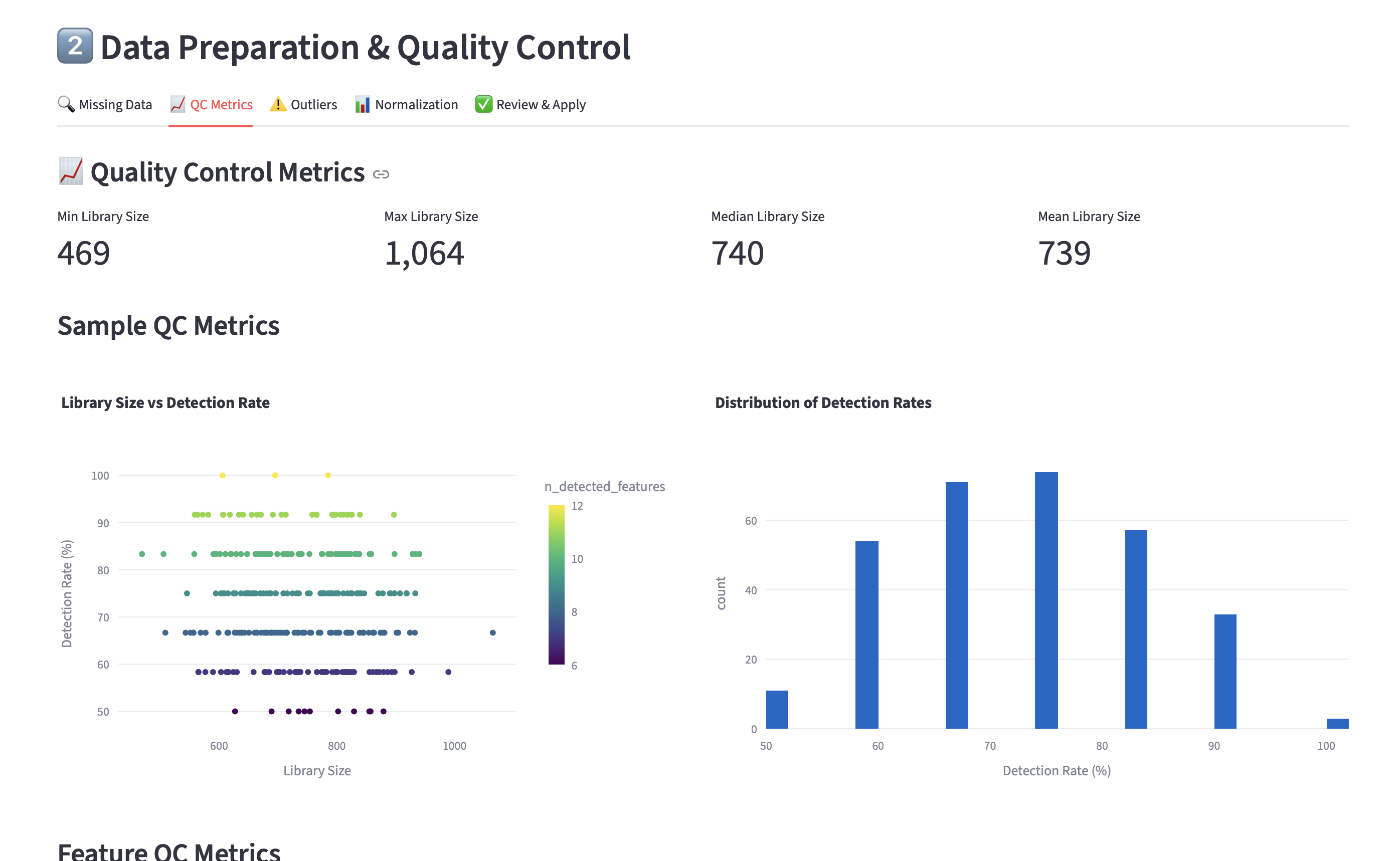The width and height of the screenshot is (1400, 861).
Task: Click the small histogram bar at 100% detection
Action: click(x=1337, y=723)
